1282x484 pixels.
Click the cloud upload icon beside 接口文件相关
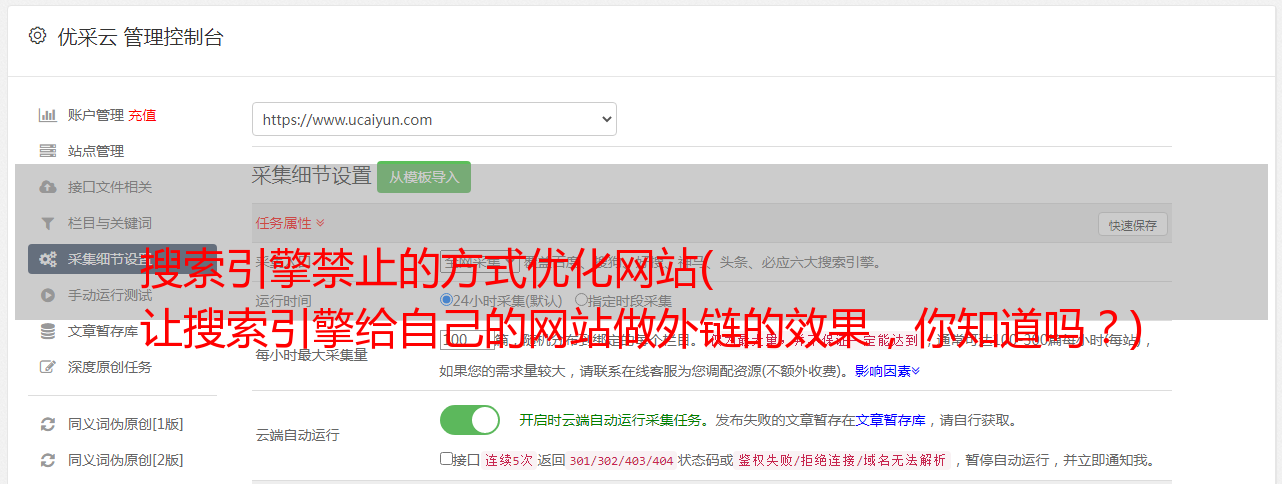pos(47,187)
